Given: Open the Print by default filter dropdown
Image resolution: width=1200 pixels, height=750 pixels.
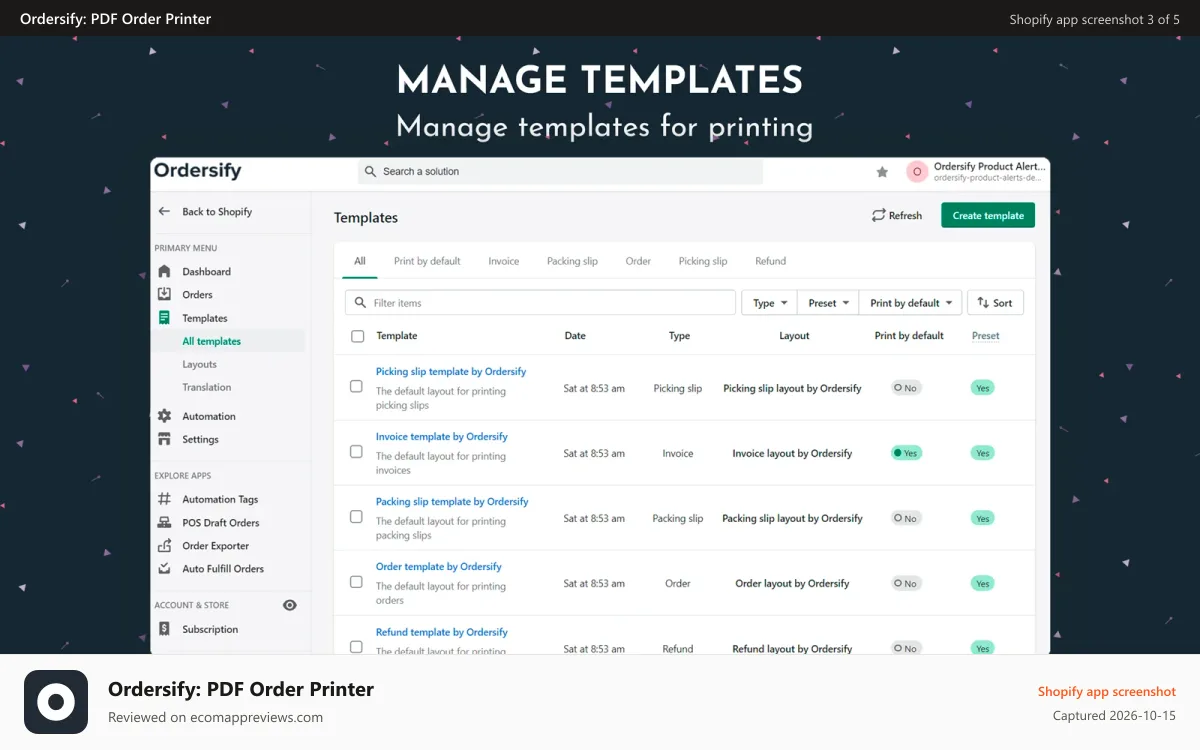Looking at the screenshot, I should pos(911,303).
